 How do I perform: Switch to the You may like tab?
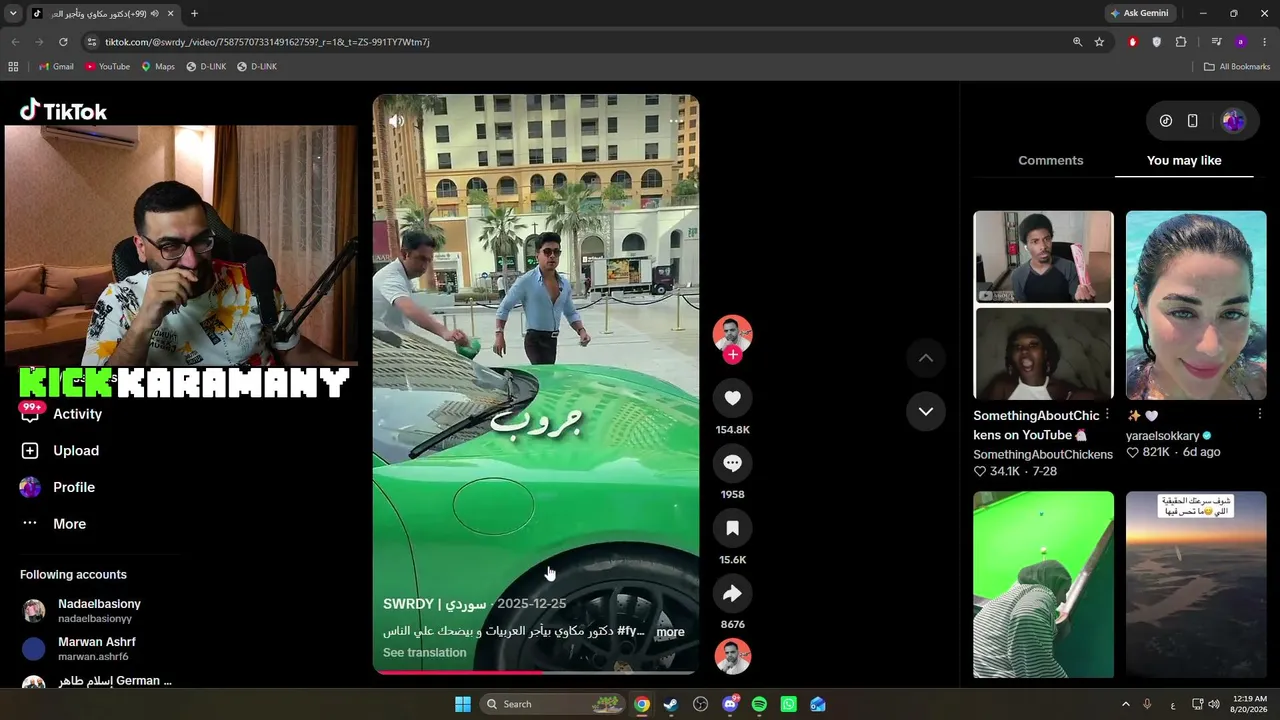(1184, 160)
